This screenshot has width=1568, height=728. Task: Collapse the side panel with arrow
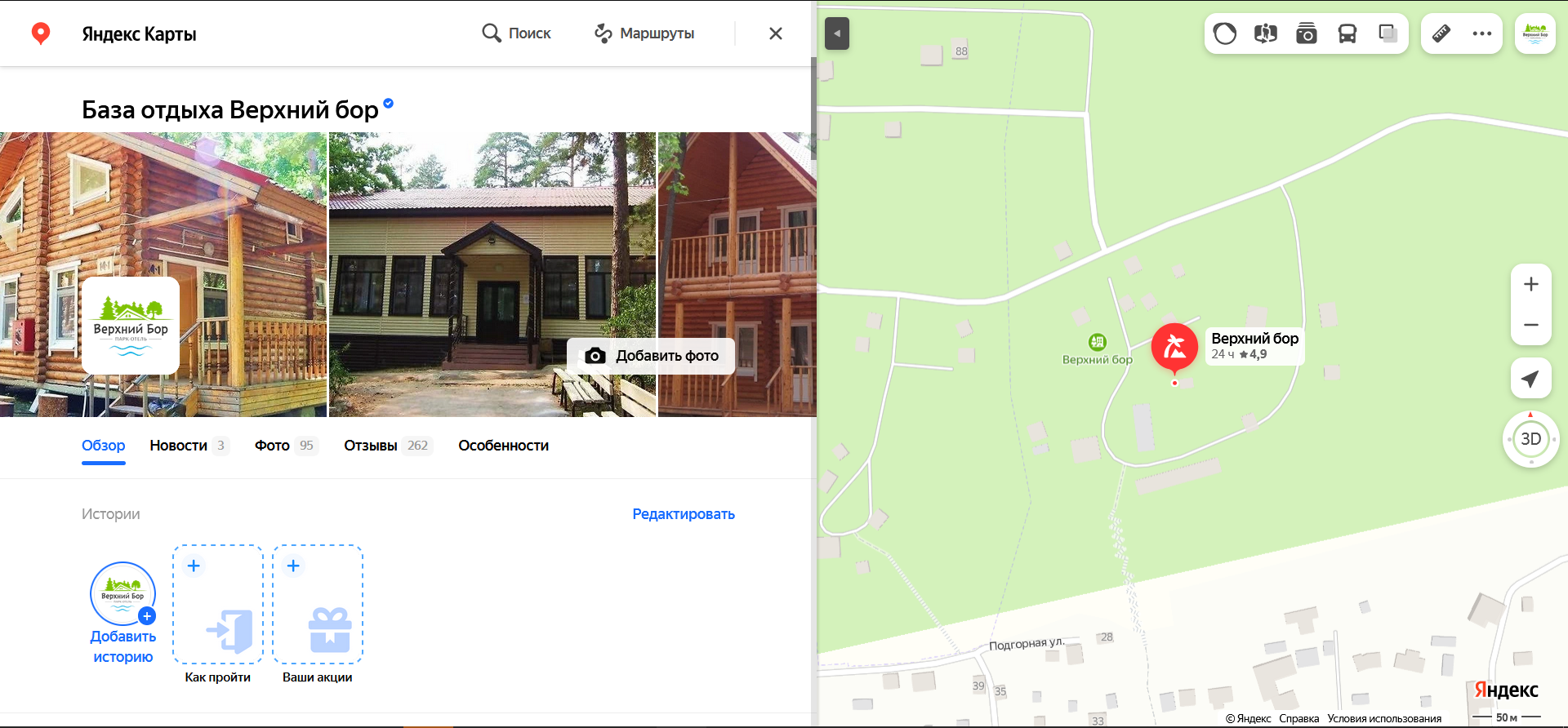coord(837,33)
